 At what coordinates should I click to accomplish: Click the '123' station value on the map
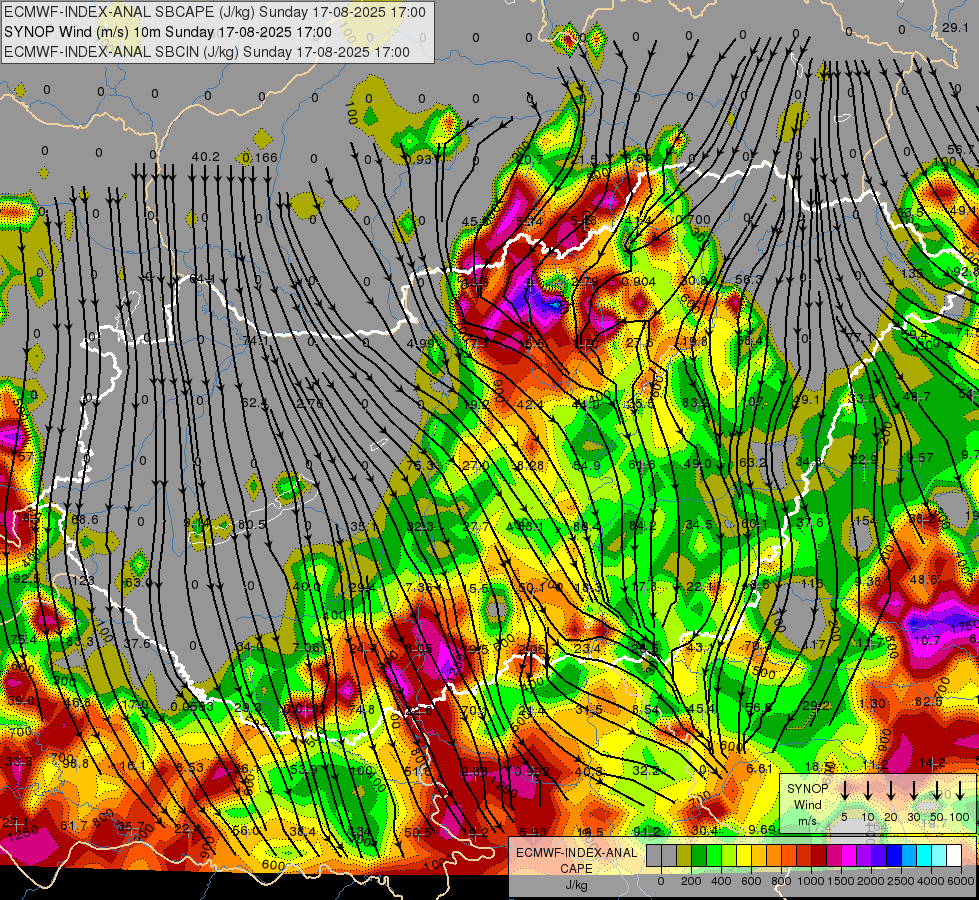(x=83, y=581)
